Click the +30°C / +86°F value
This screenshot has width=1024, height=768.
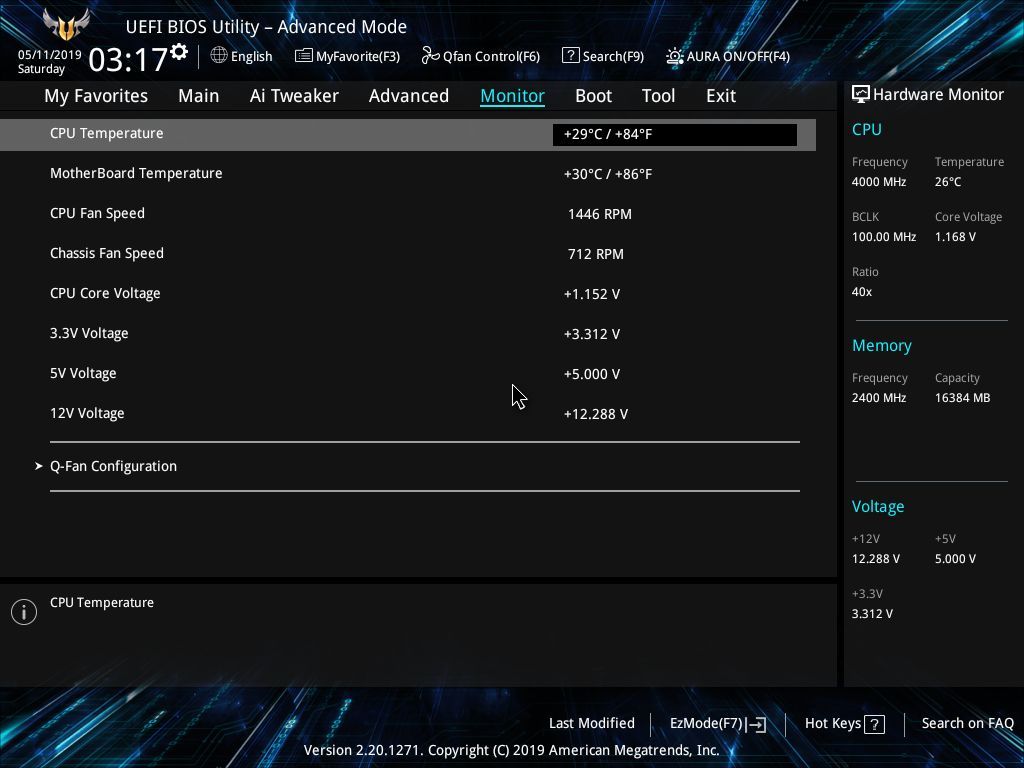coord(607,174)
